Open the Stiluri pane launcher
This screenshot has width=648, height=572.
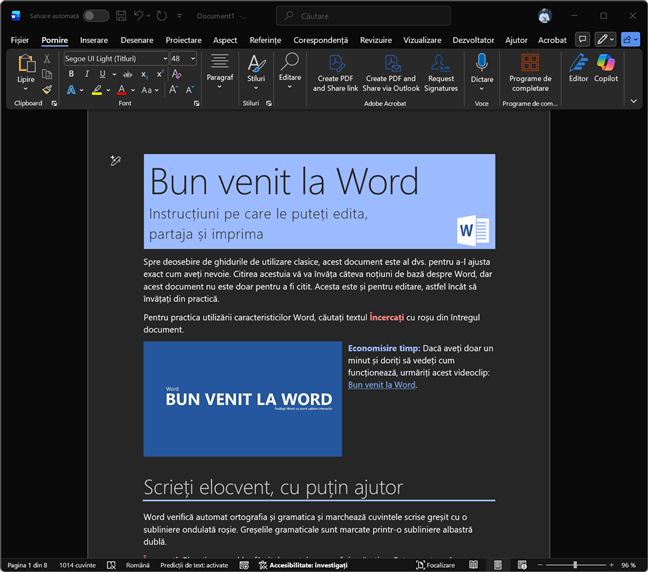(269, 103)
